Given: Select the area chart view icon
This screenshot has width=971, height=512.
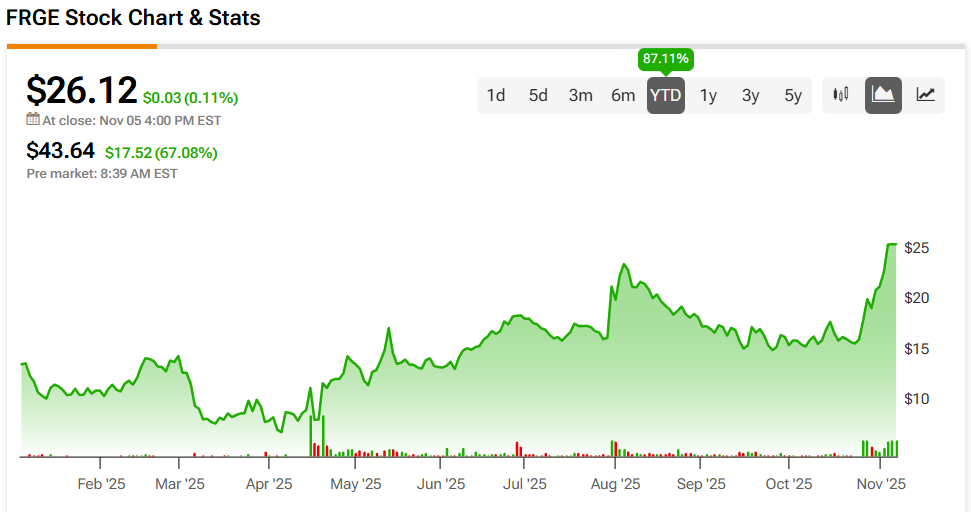Looking at the screenshot, I should (x=883, y=95).
